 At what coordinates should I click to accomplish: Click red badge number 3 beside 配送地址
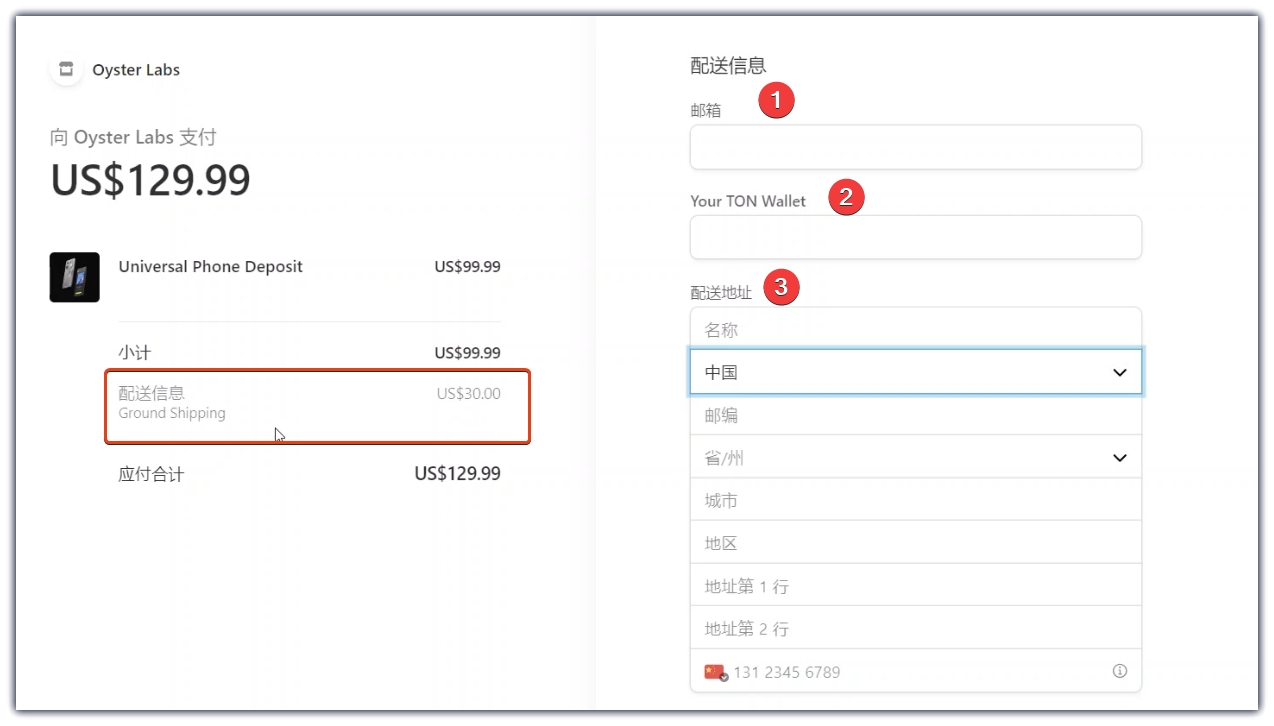[x=781, y=289]
